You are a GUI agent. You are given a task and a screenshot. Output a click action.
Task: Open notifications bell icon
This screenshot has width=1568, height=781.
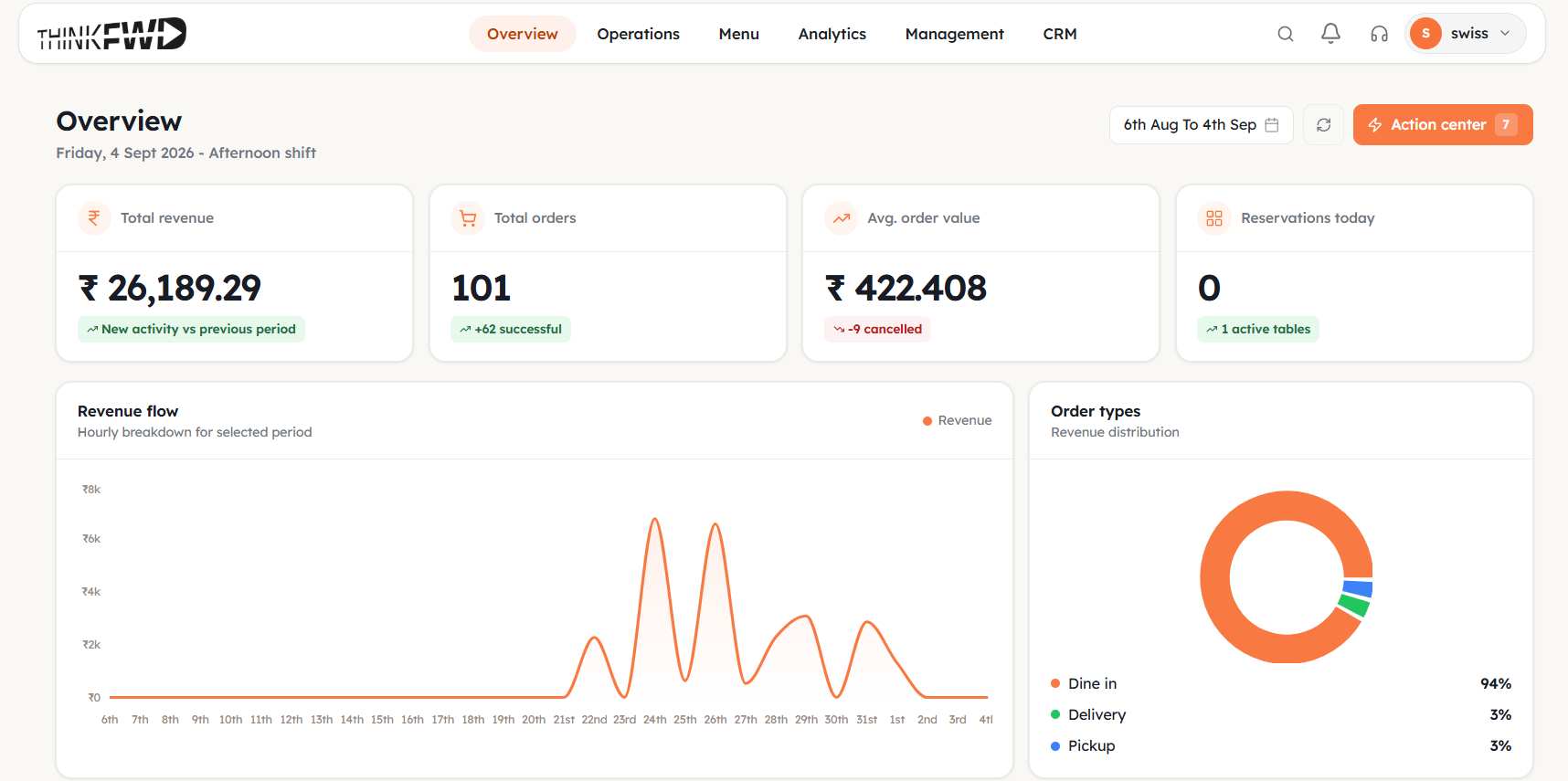pos(1331,34)
